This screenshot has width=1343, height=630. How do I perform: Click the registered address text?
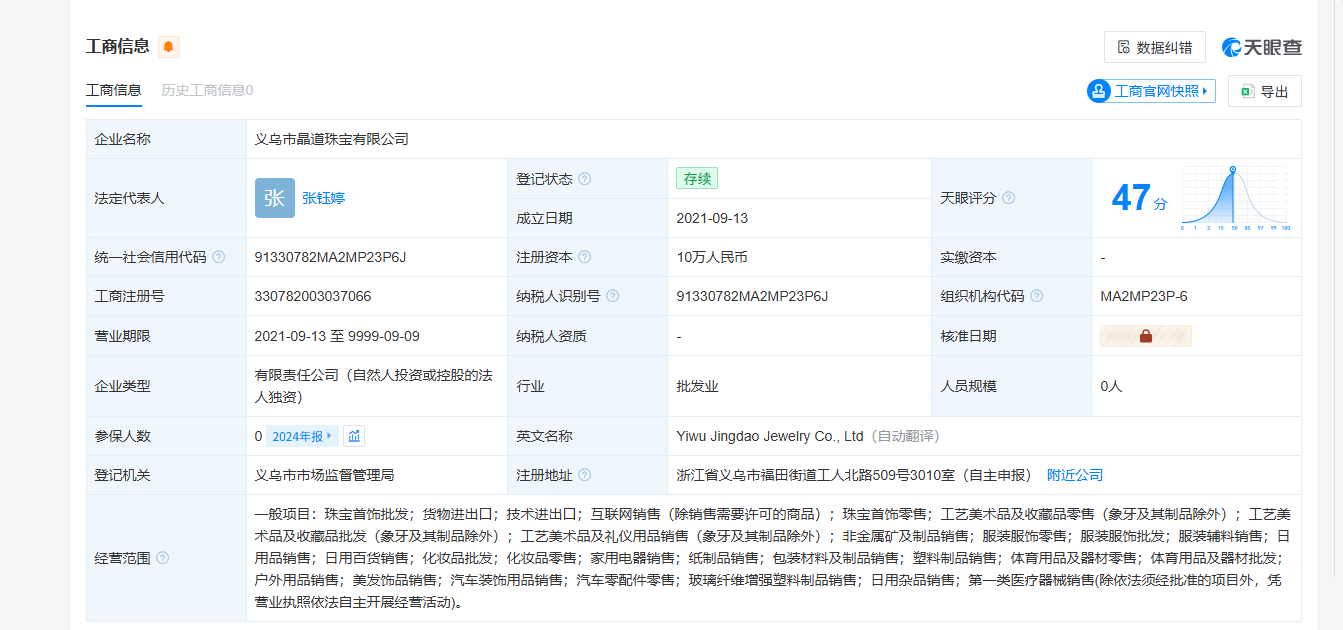855,475
